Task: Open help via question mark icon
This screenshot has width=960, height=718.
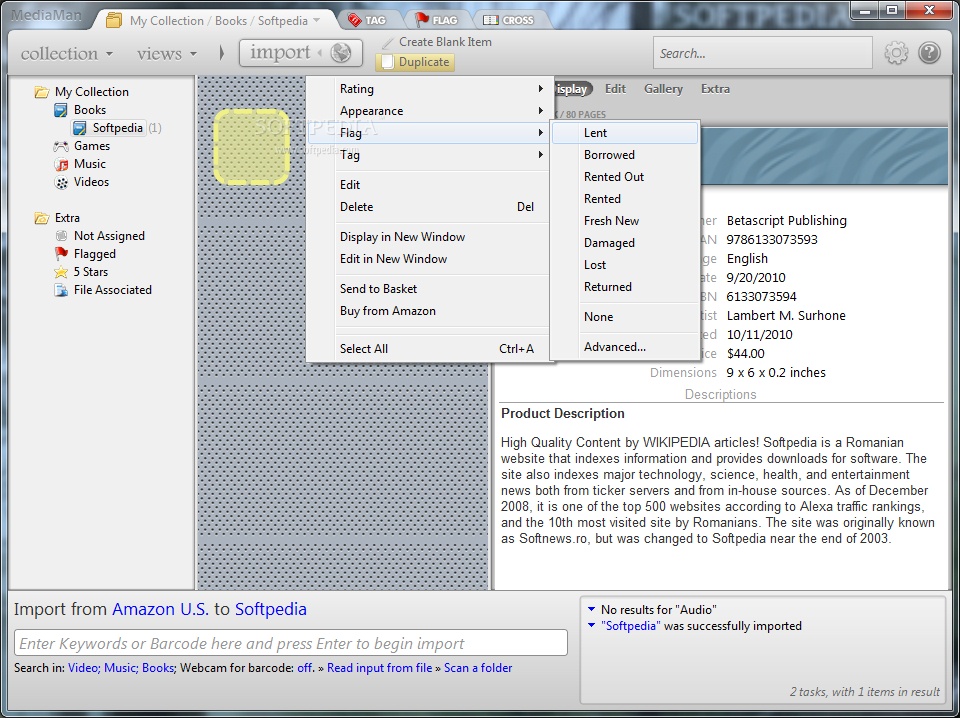Action: (x=929, y=53)
